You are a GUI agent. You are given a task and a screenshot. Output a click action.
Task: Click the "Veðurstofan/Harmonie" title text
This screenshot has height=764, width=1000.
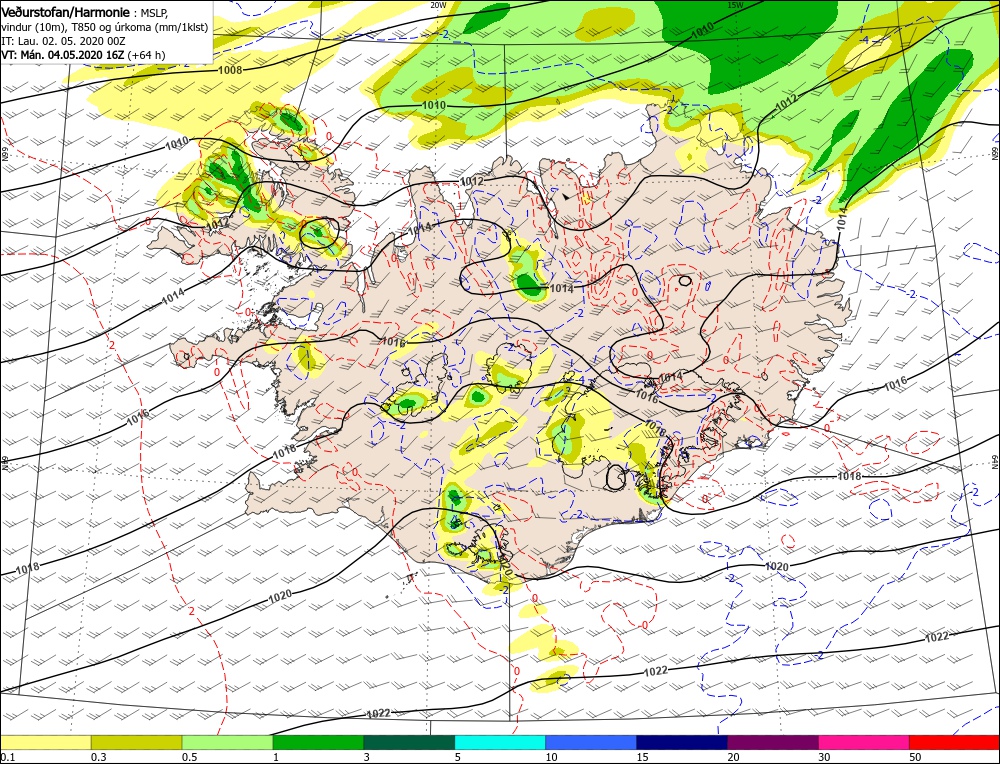pyautogui.click(x=66, y=12)
